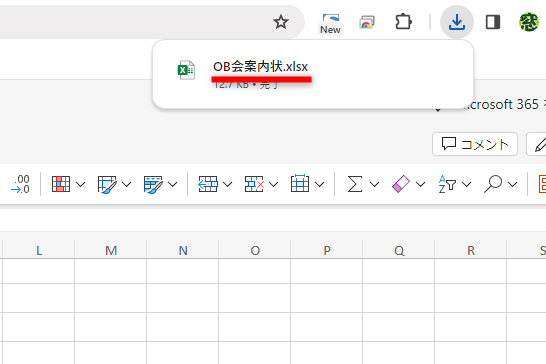Select column L header
The height and width of the screenshot is (364, 546).
tap(39, 250)
